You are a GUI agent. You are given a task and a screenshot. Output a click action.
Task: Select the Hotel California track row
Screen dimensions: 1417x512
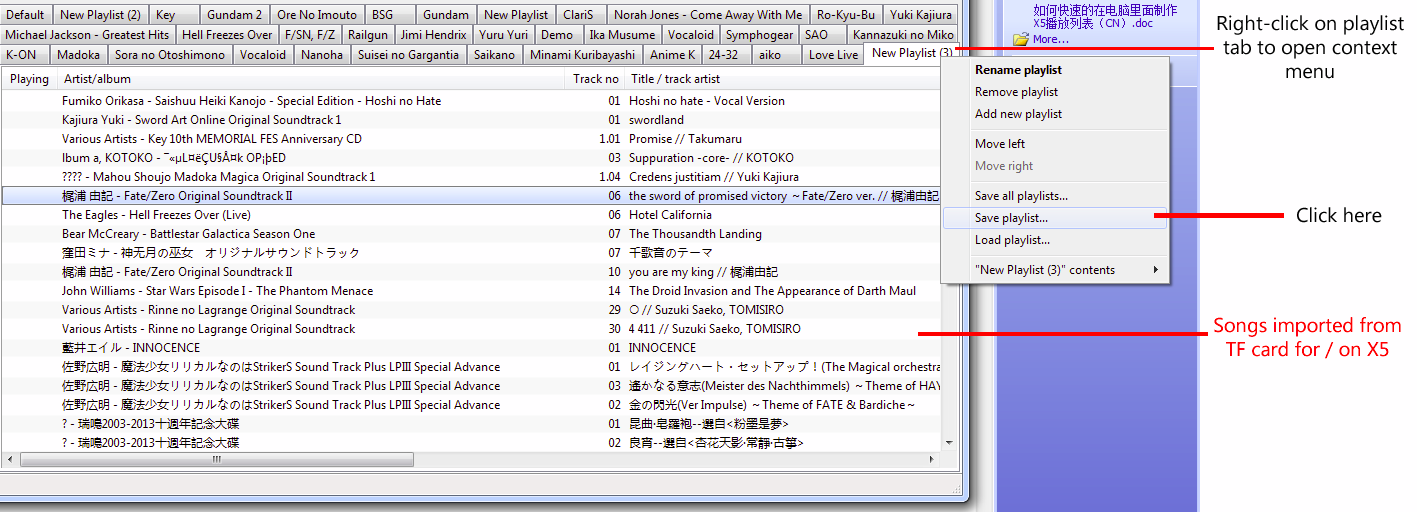(x=471, y=215)
